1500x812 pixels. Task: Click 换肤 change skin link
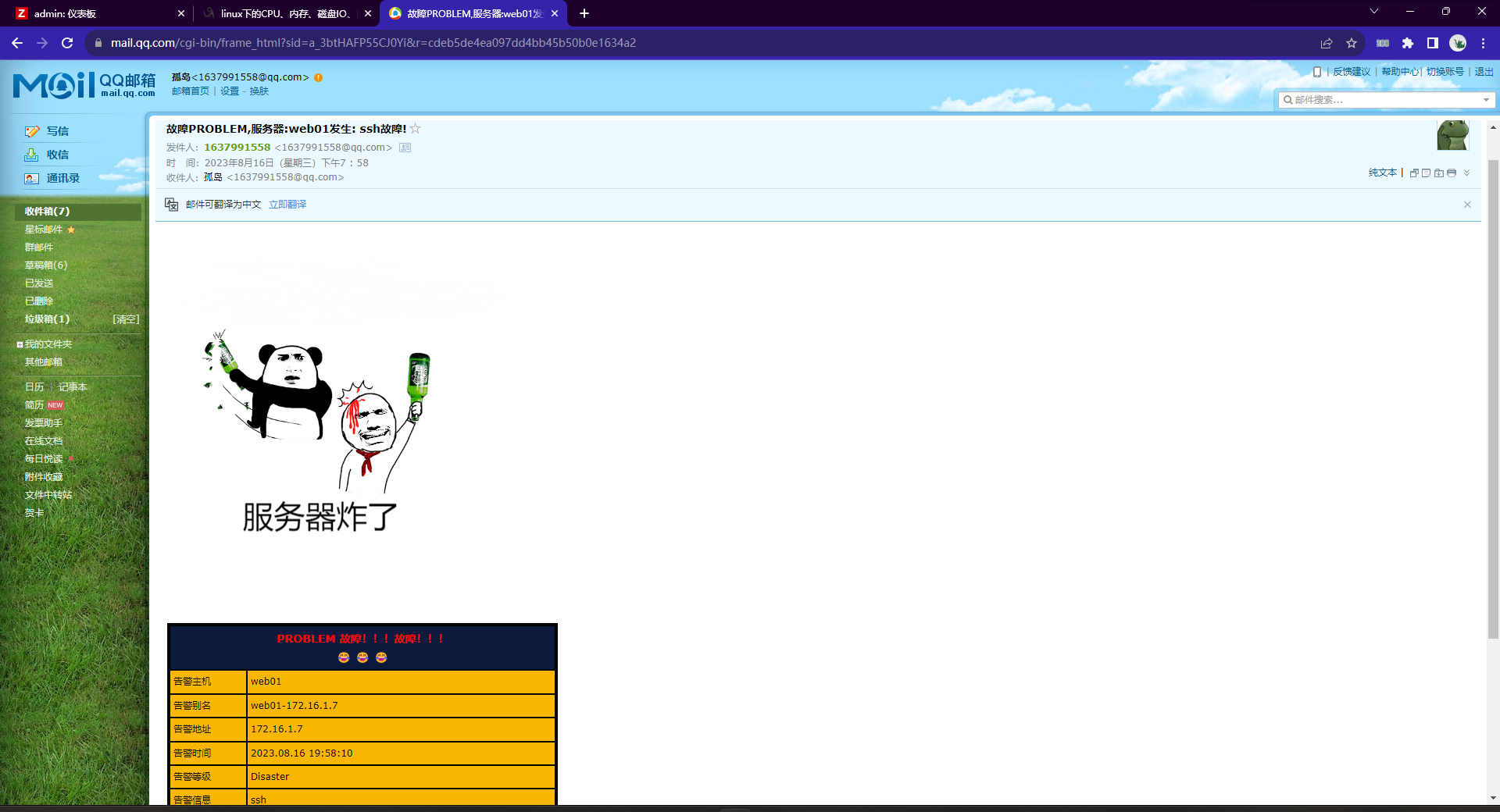point(259,91)
